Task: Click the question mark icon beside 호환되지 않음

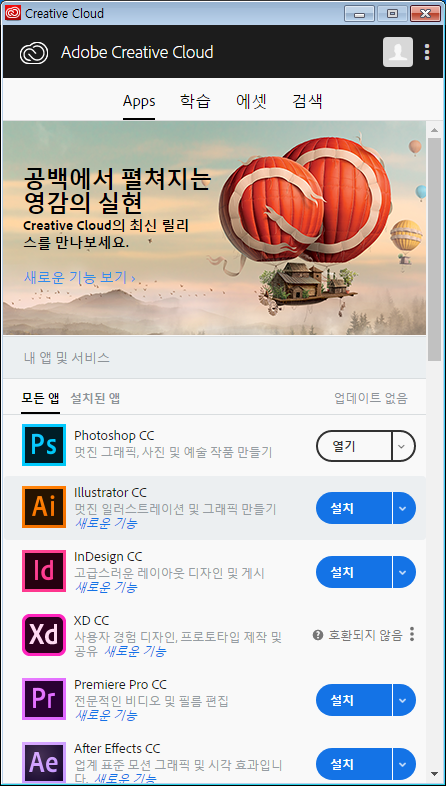Action: tap(318, 635)
